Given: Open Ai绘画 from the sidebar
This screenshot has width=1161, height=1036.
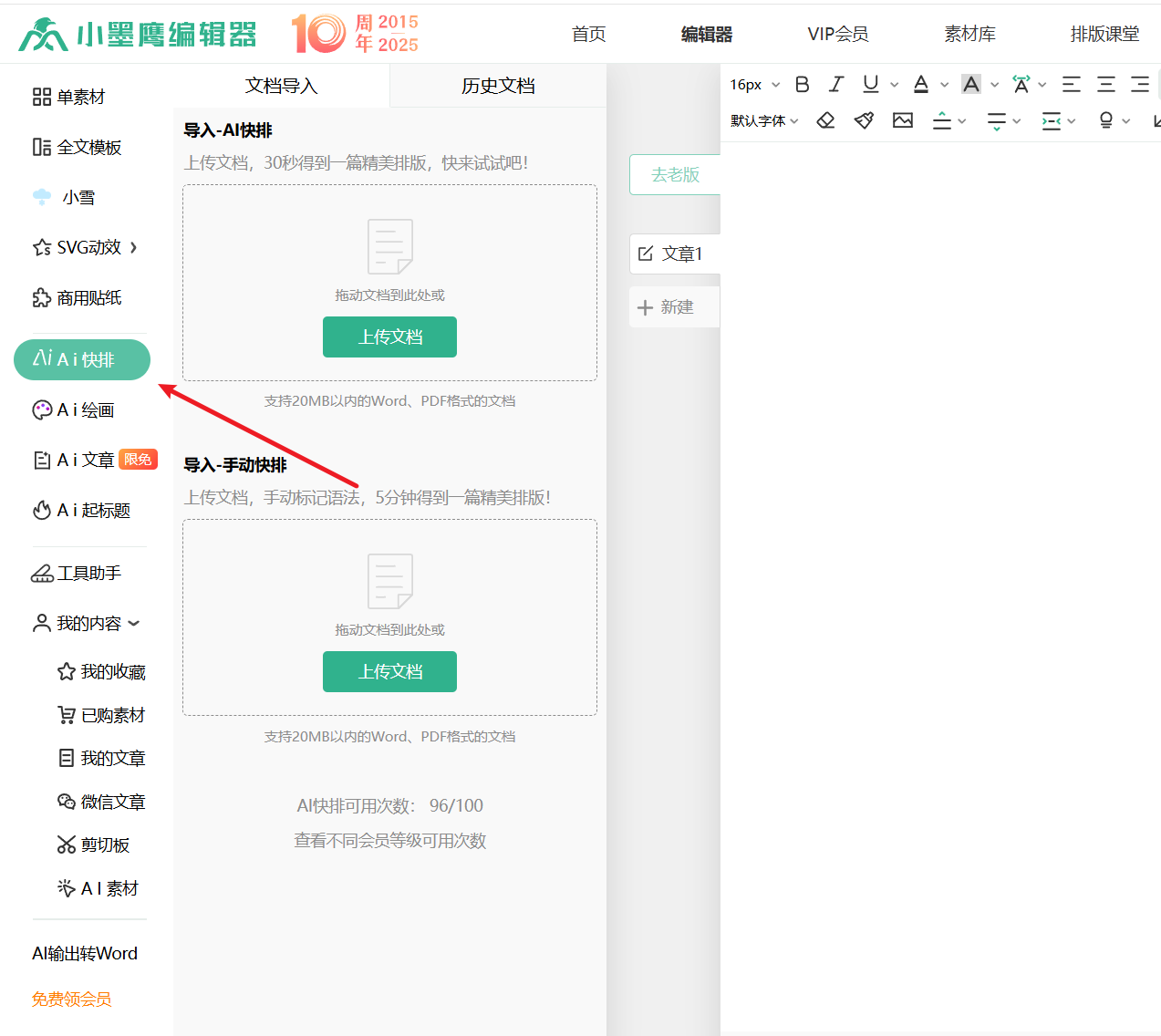Looking at the screenshot, I should pos(74,410).
